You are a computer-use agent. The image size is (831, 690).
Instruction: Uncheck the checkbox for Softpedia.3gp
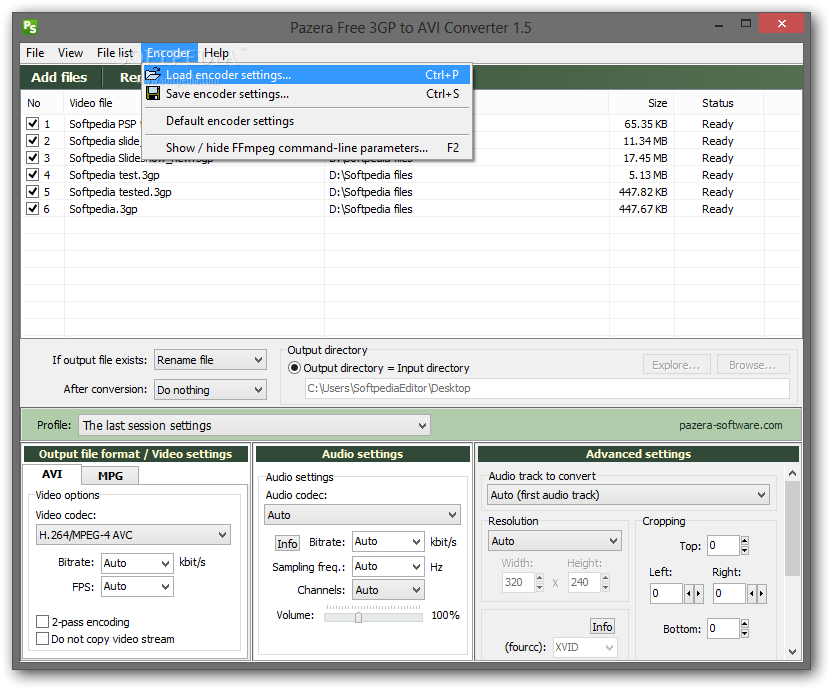[x=32, y=208]
